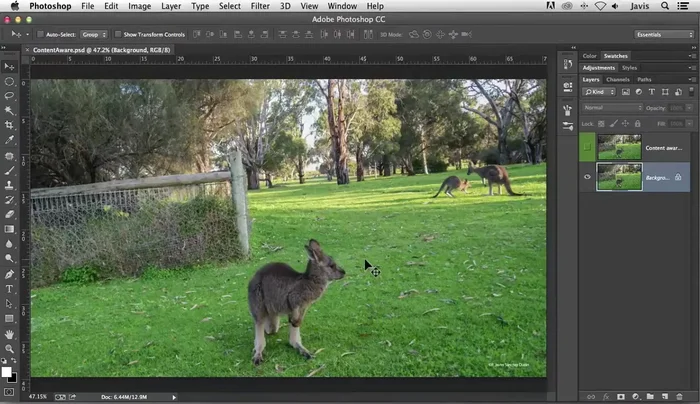This screenshot has width=700, height=404.
Task: Open the Normal blend mode dropdown
Action: point(612,107)
